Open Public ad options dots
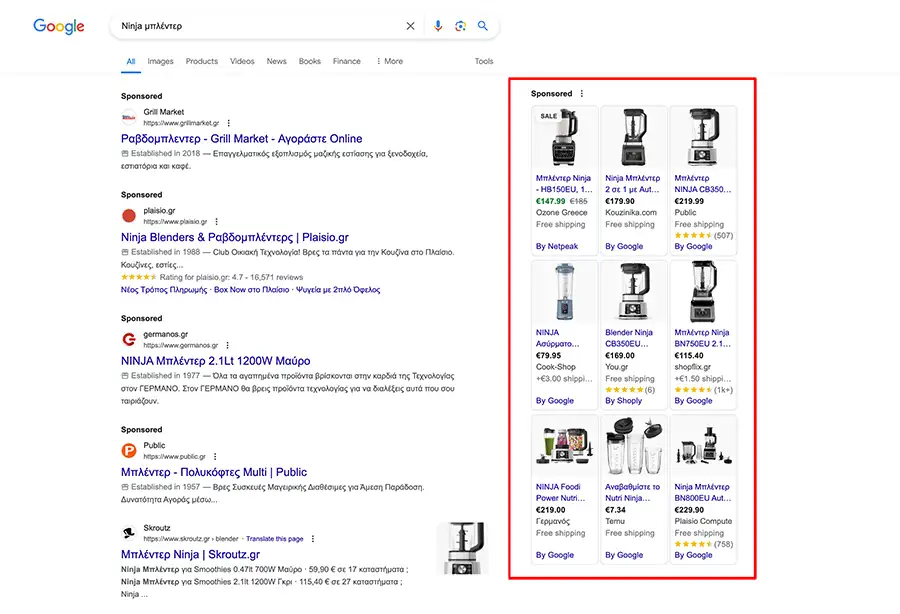This screenshot has height=614, width=900. (x=215, y=457)
